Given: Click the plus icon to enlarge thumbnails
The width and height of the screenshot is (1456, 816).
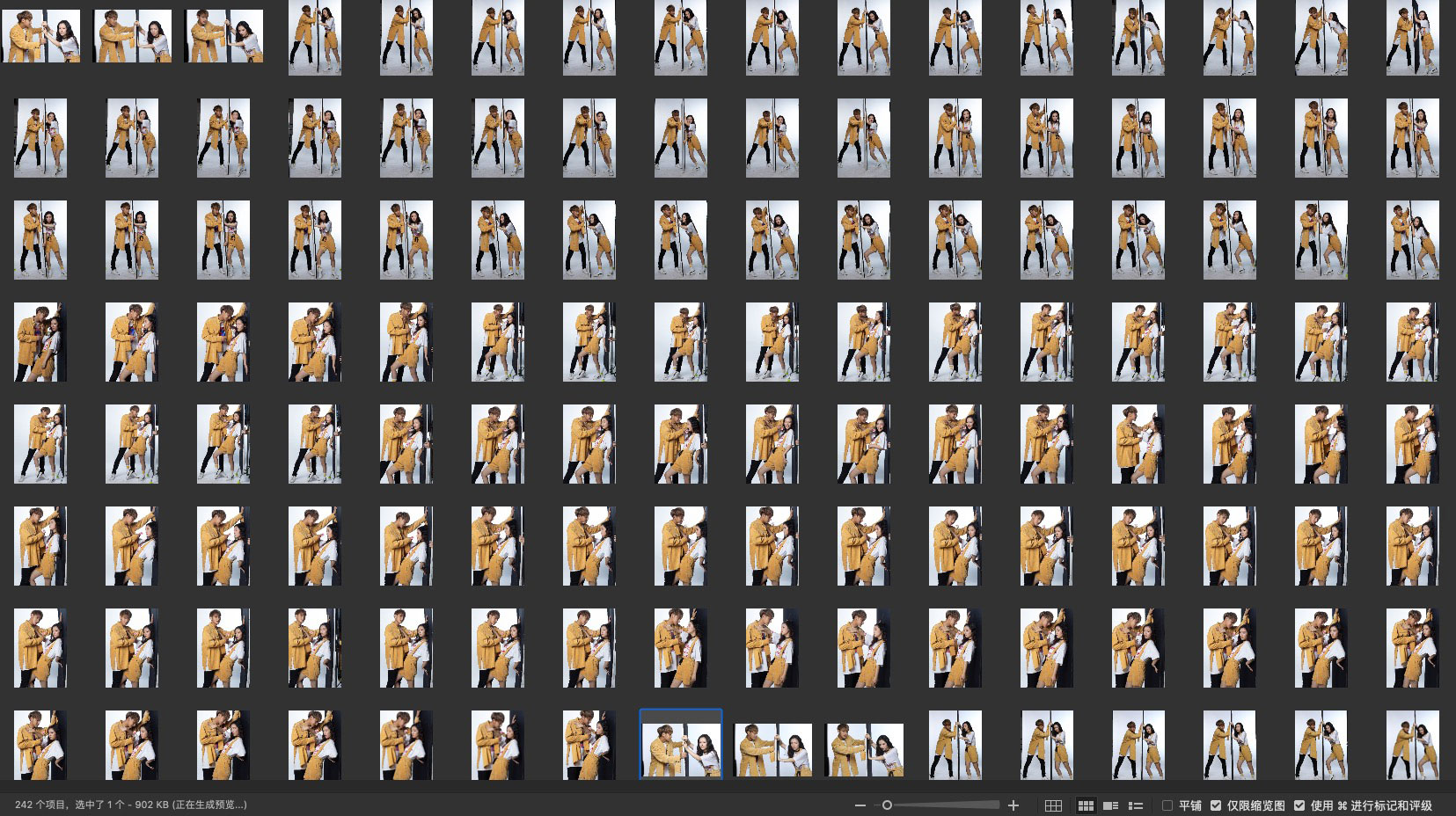Looking at the screenshot, I should click(x=1013, y=805).
